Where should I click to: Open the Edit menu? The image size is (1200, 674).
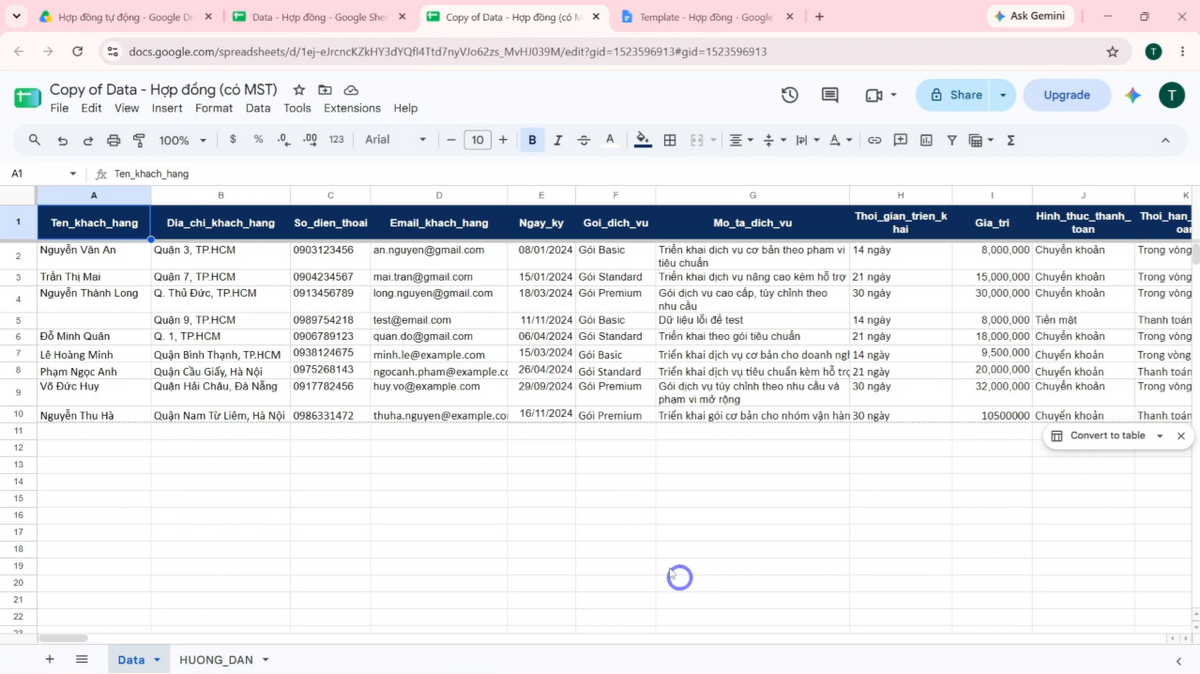tap(91, 108)
